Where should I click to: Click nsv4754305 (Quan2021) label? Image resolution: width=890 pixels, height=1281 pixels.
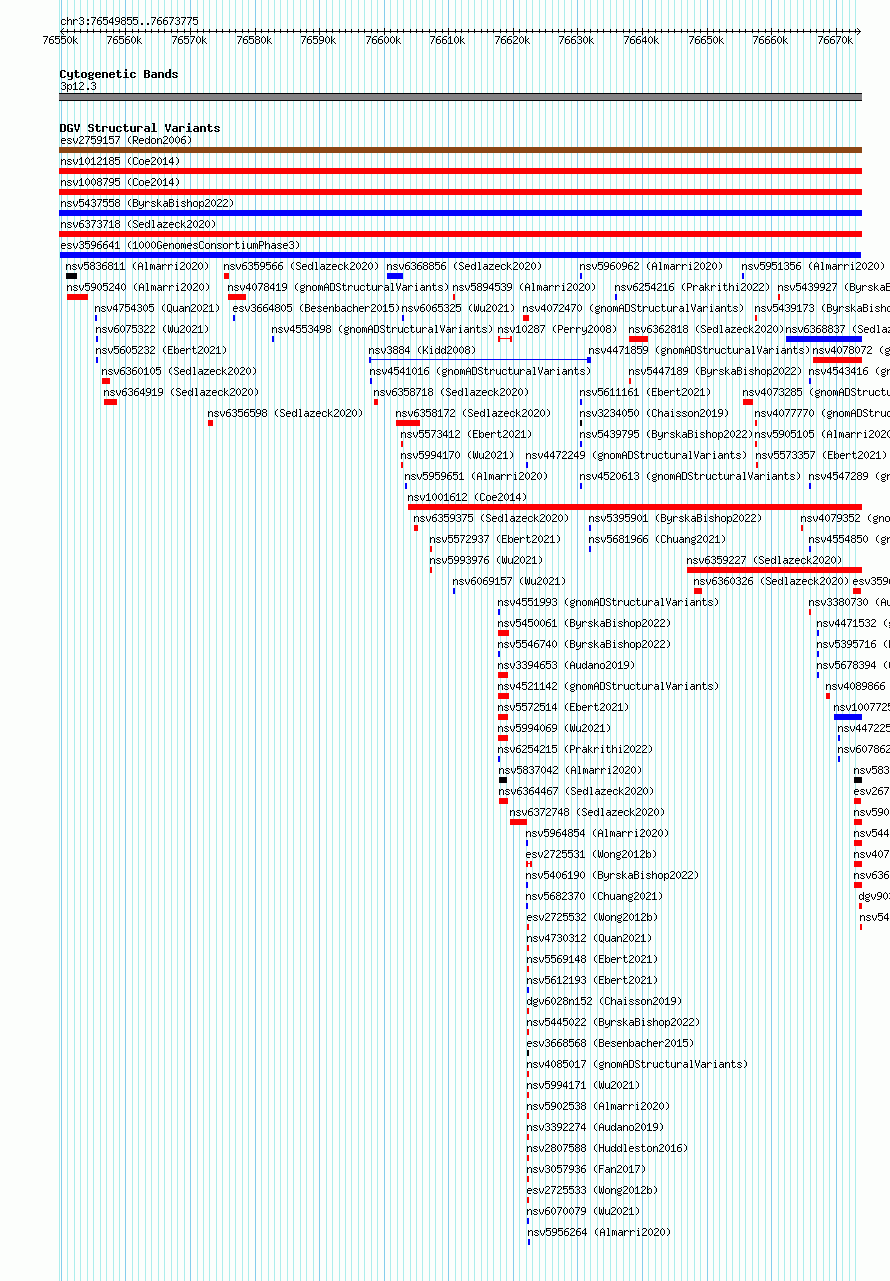click(155, 308)
